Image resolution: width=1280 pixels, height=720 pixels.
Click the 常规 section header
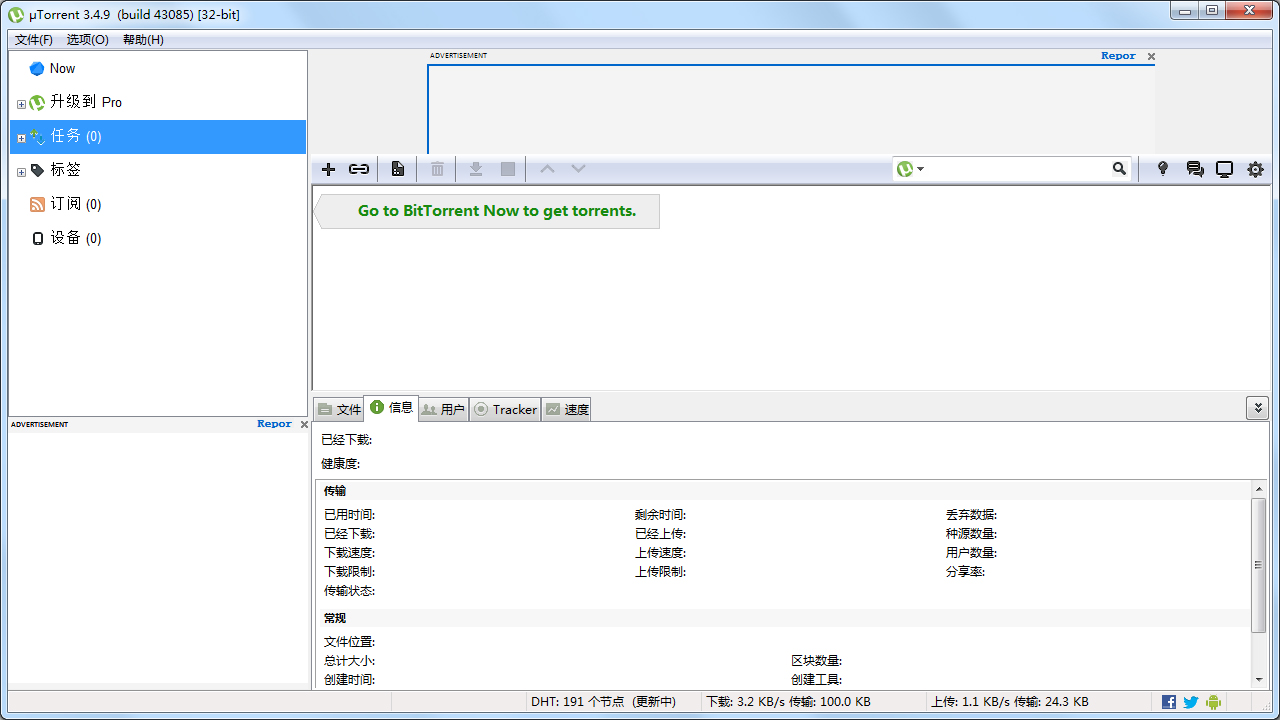point(335,618)
